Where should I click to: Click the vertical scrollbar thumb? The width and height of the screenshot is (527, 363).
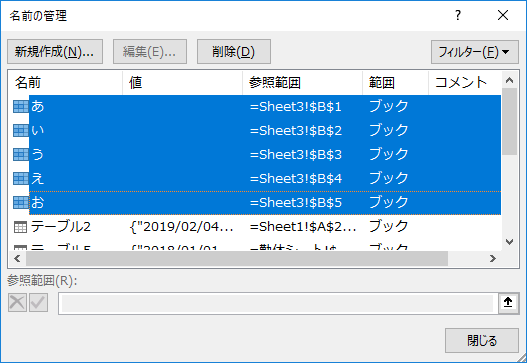510,122
